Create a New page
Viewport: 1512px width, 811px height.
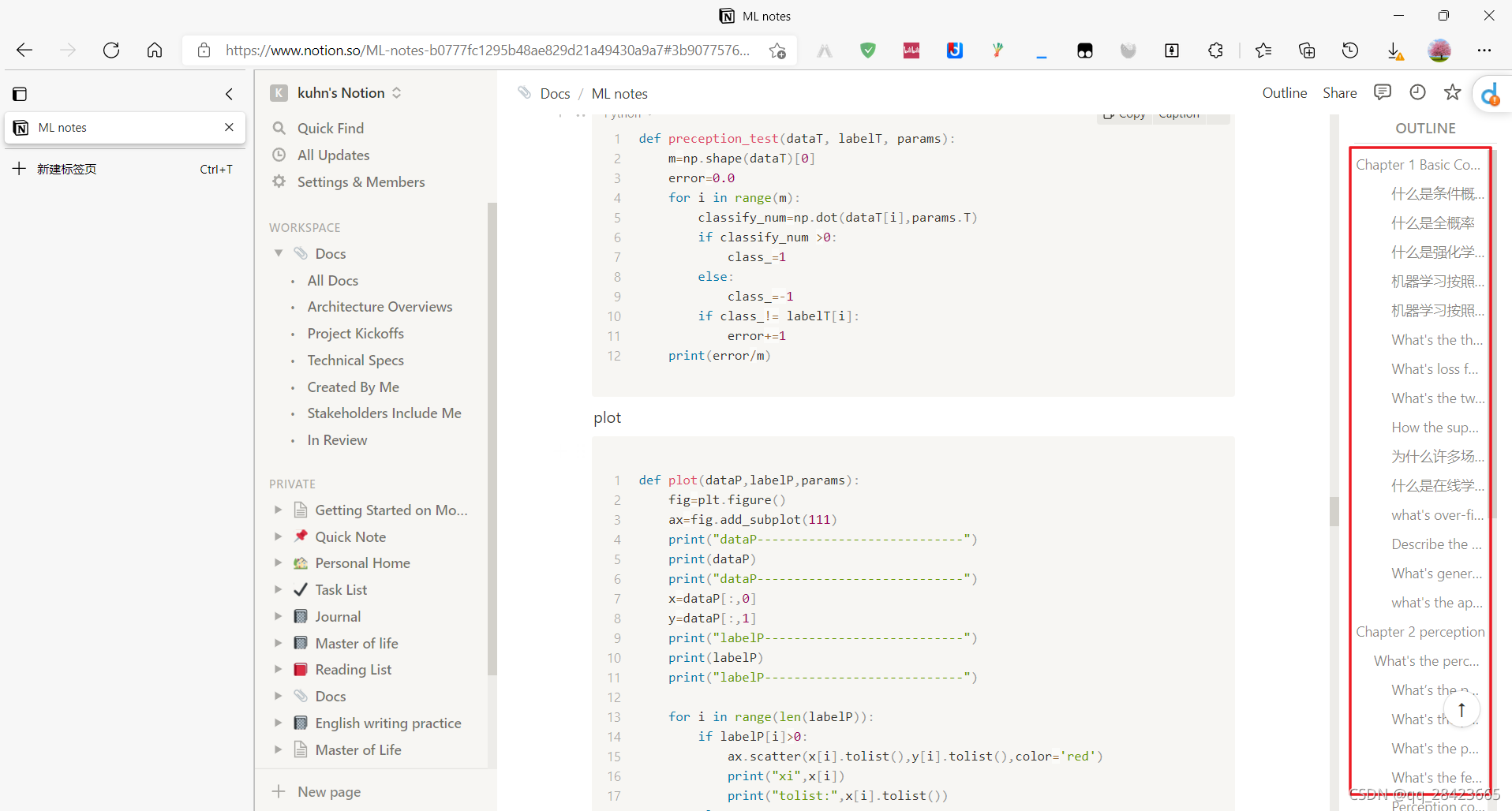[316, 791]
